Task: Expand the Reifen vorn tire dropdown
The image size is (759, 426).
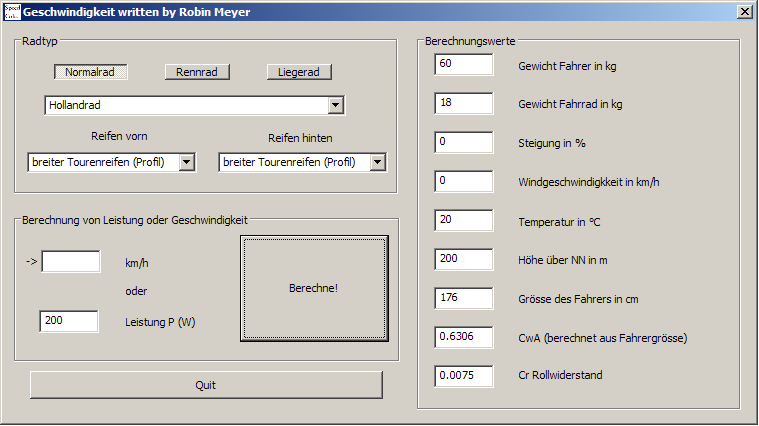Action: (x=186, y=163)
